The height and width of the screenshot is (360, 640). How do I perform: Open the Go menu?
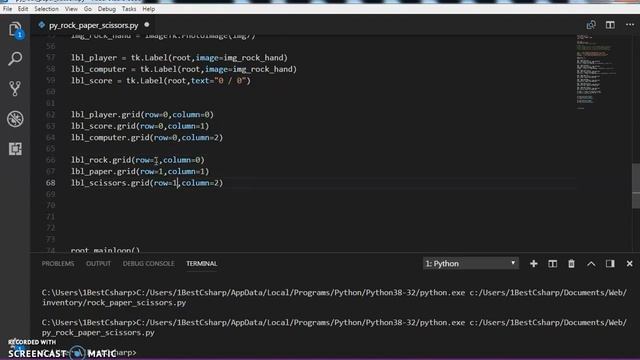[88, 9]
